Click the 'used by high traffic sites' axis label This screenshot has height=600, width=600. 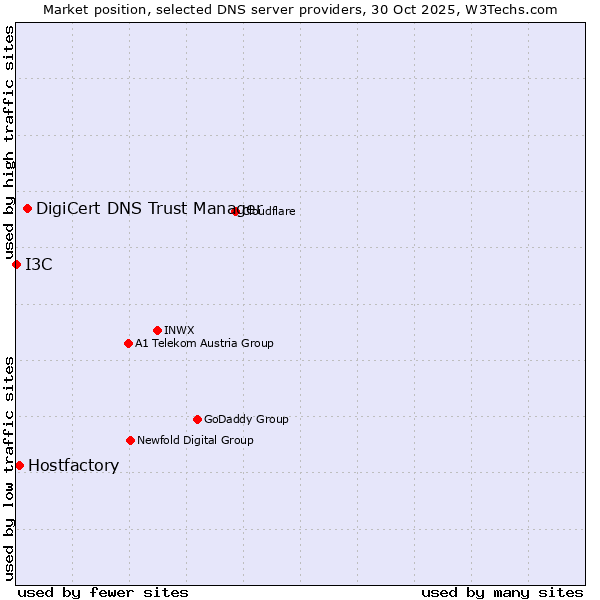pos(9,142)
